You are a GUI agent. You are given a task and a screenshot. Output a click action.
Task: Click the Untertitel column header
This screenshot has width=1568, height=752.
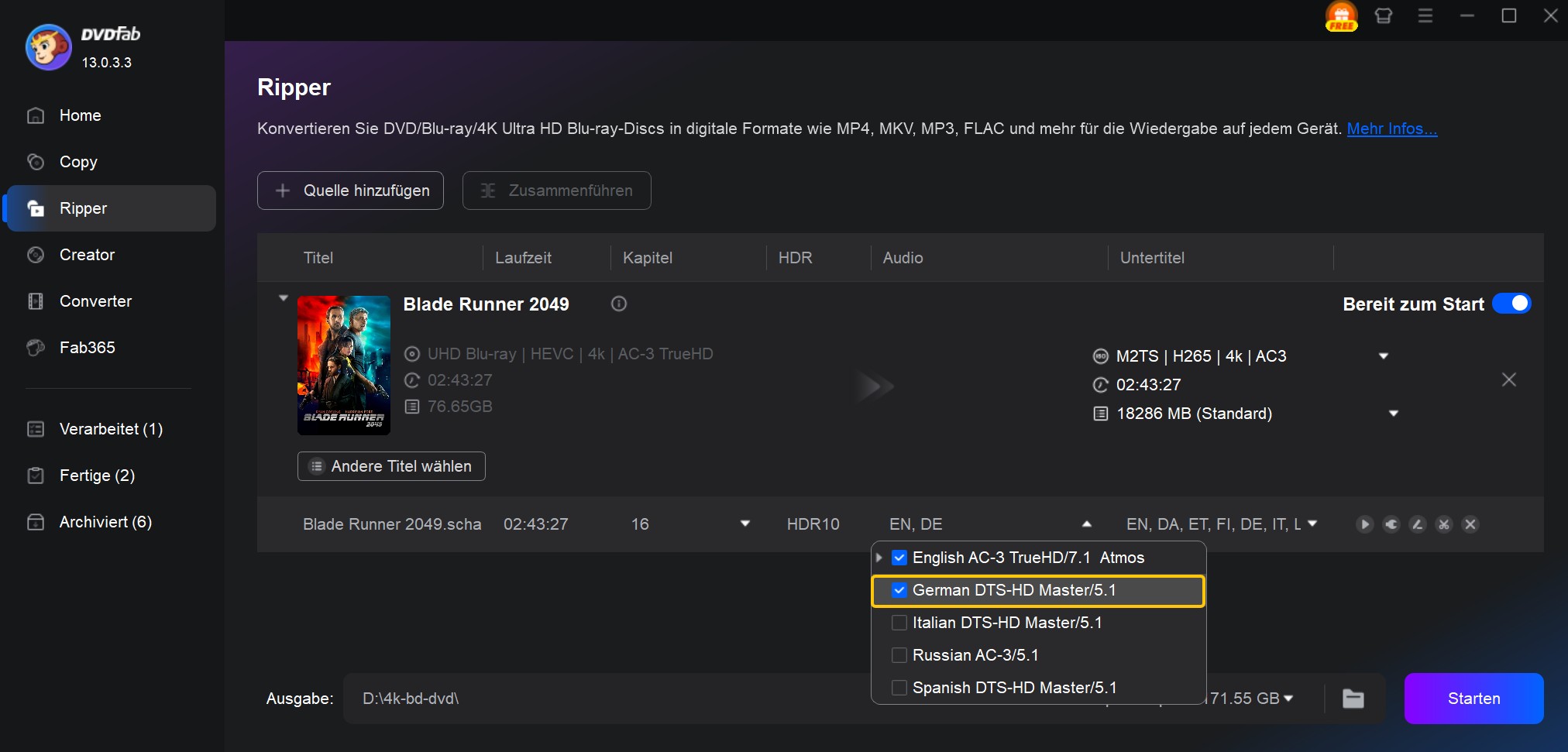point(1152,258)
